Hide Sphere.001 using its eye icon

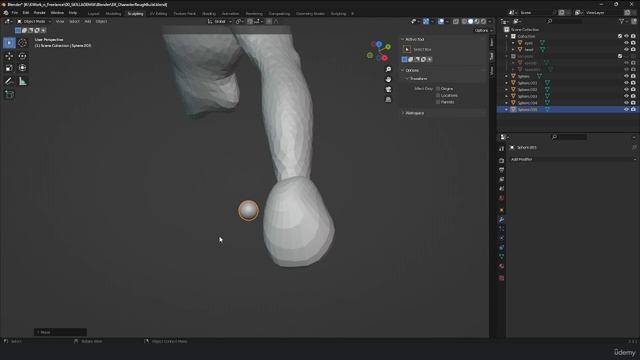pos(627,83)
